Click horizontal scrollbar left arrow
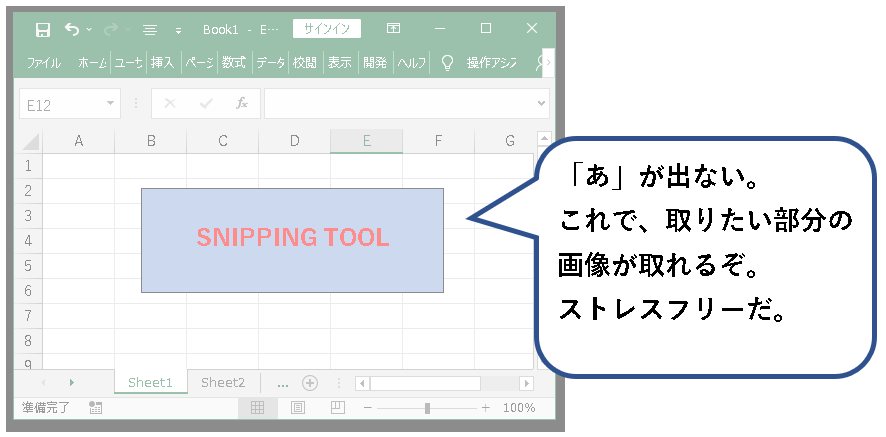The height and width of the screenshot is (437, 886). (362, 383)
